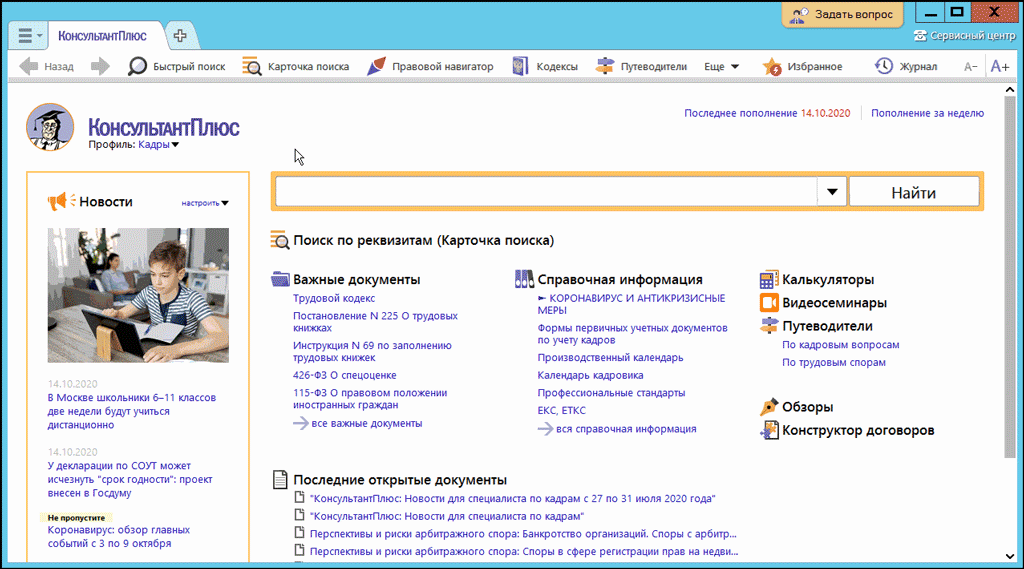Open 115-ФЗ иностранных граждан link

(x=370, y=398)
